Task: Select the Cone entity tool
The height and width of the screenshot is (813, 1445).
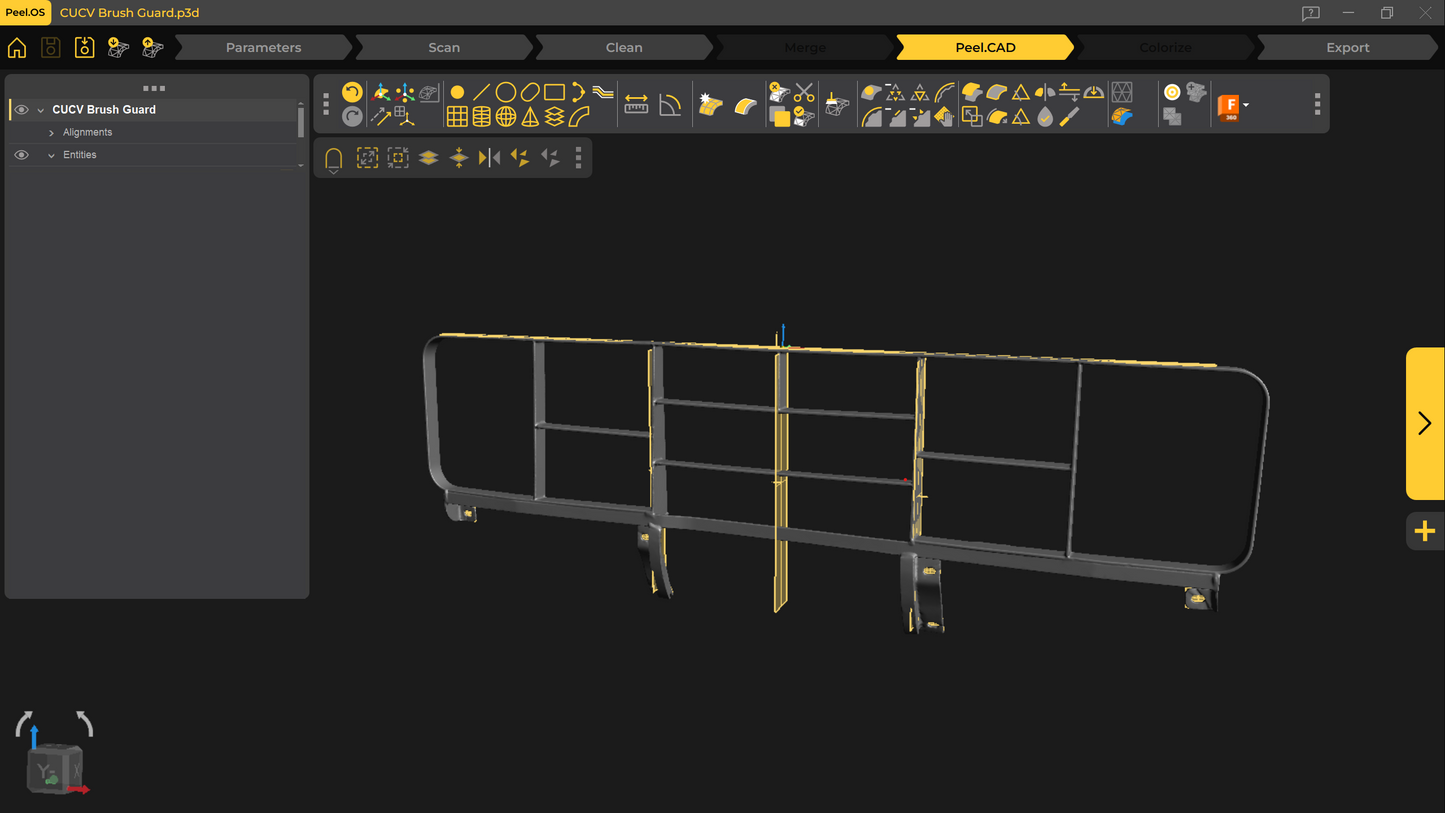Action: point(530,117)
